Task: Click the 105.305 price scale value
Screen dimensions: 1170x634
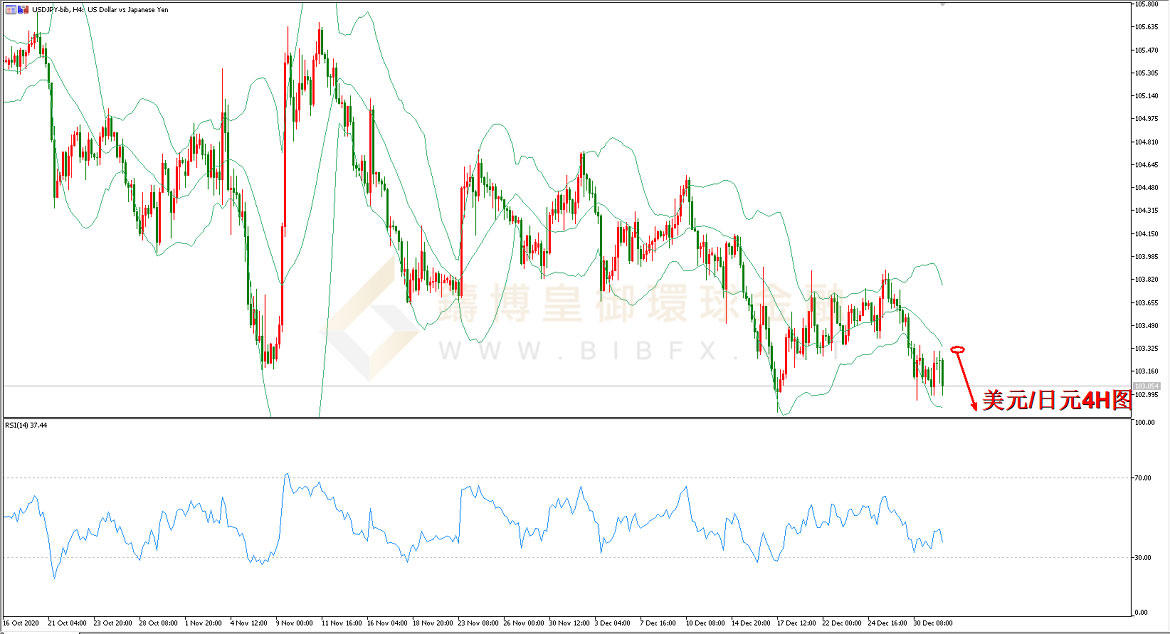Action: click(1146, 73)
